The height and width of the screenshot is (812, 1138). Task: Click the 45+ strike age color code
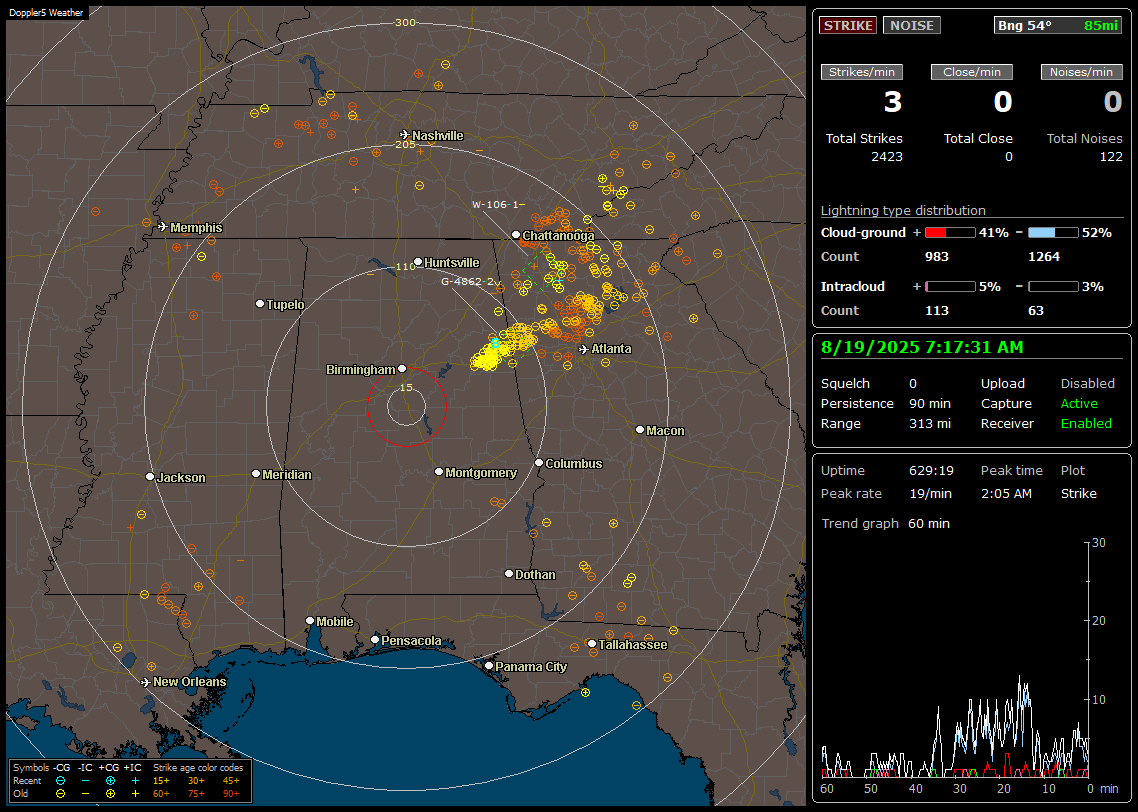[x=232, y=781]
